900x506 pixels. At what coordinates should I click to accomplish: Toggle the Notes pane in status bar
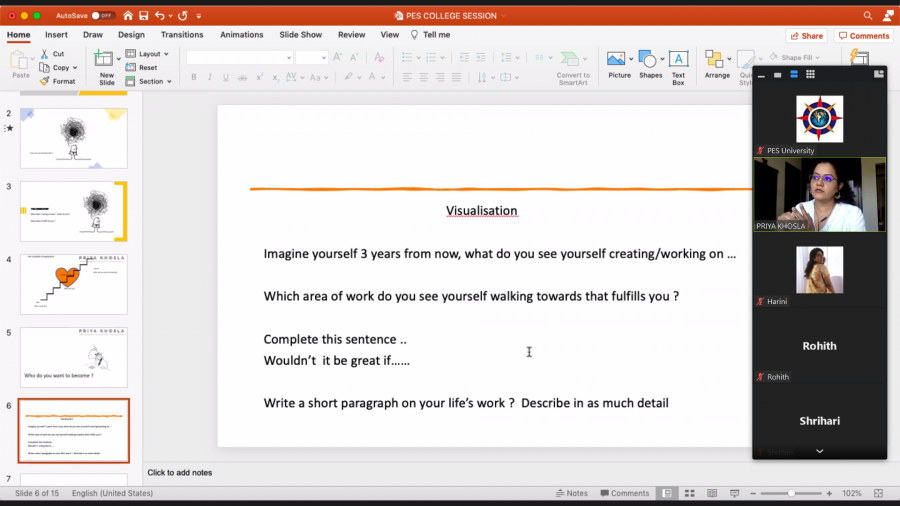coord(571,493)
